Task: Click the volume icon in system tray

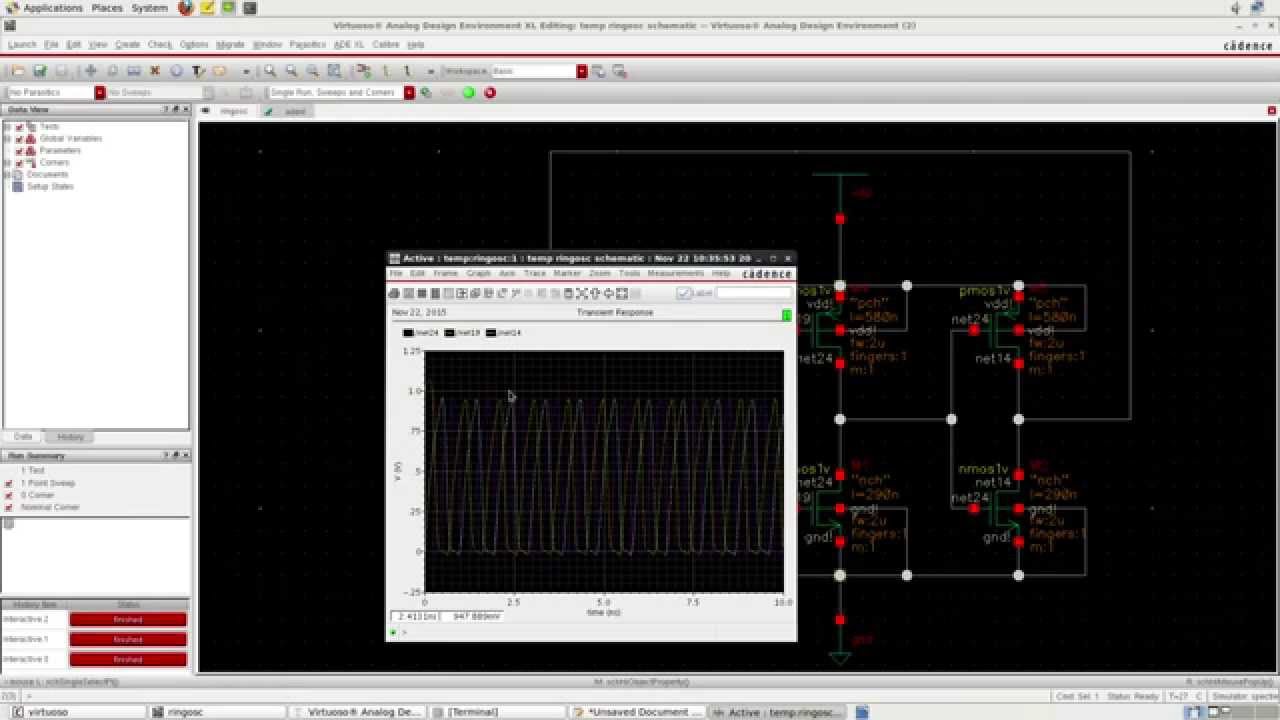Action: [x=1236, y=8]
